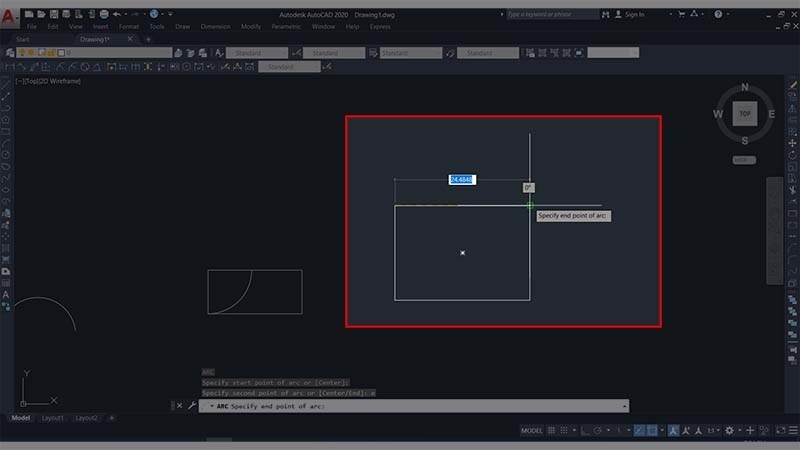Viewport: 800px width, 450px height.
Task: Click the Open file folder icon
Action: point(41,14)
